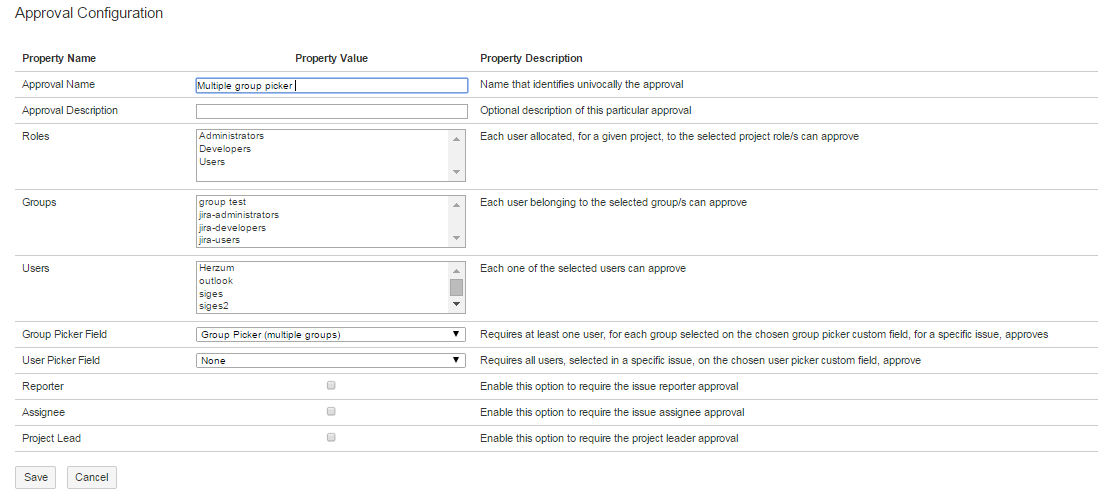Select outlook in the Users list
Image resolution: width=1098 pixels, height=501 pixels.
pyautogui.click(x=215, y=281)
